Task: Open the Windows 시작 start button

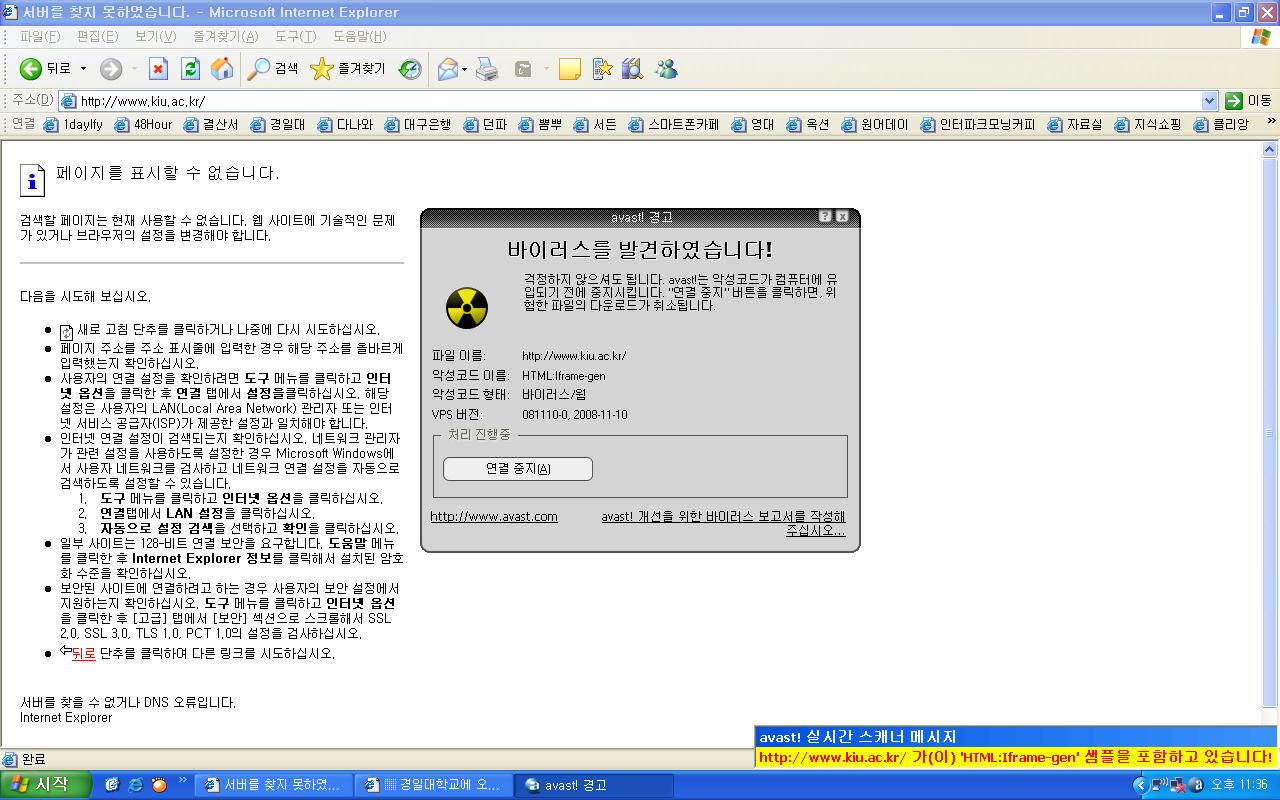Action: click(48, 785)
